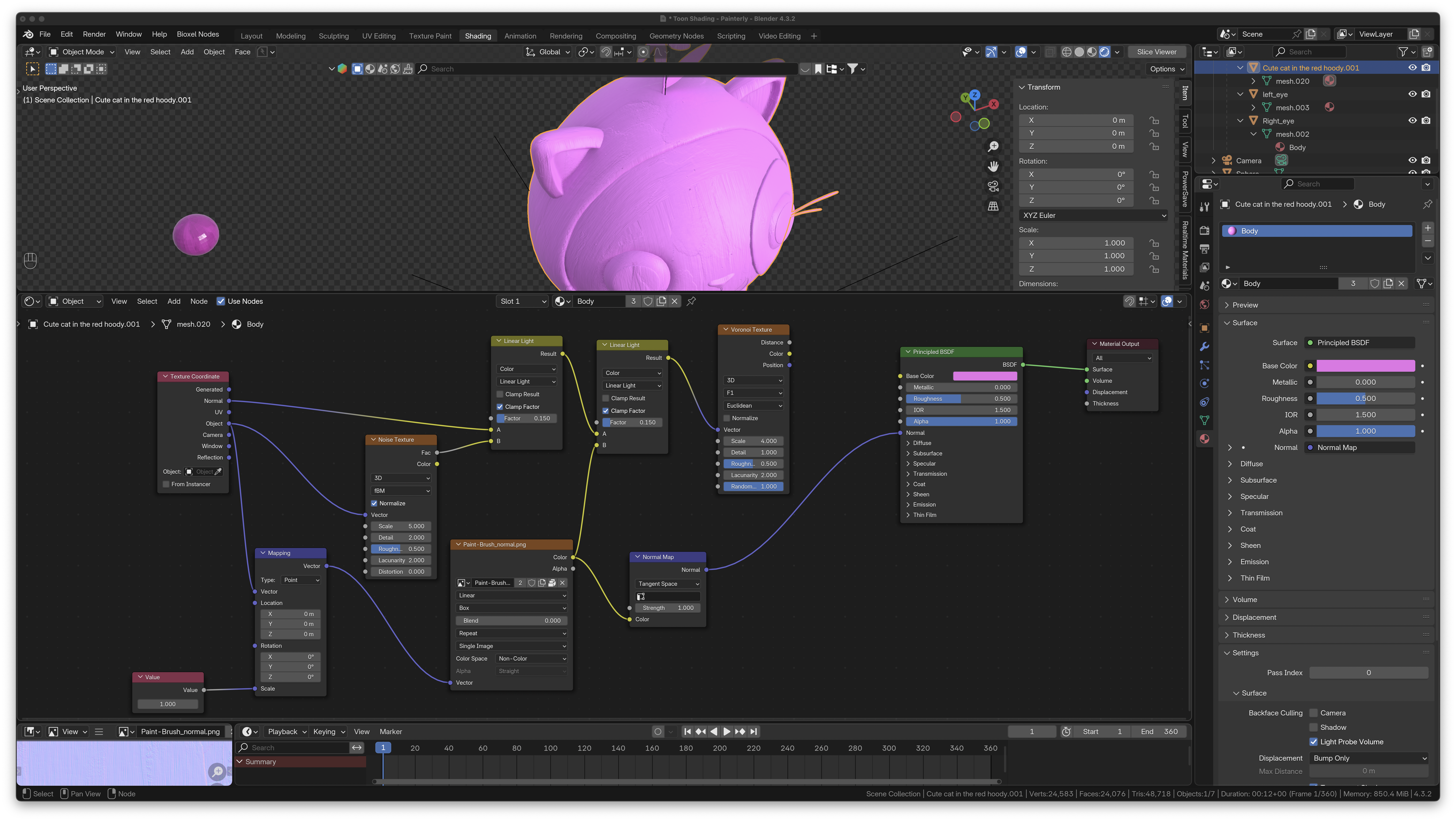Remove the selected material slot
This screenshot has height=821, width=1456.
click(1428, 241)
